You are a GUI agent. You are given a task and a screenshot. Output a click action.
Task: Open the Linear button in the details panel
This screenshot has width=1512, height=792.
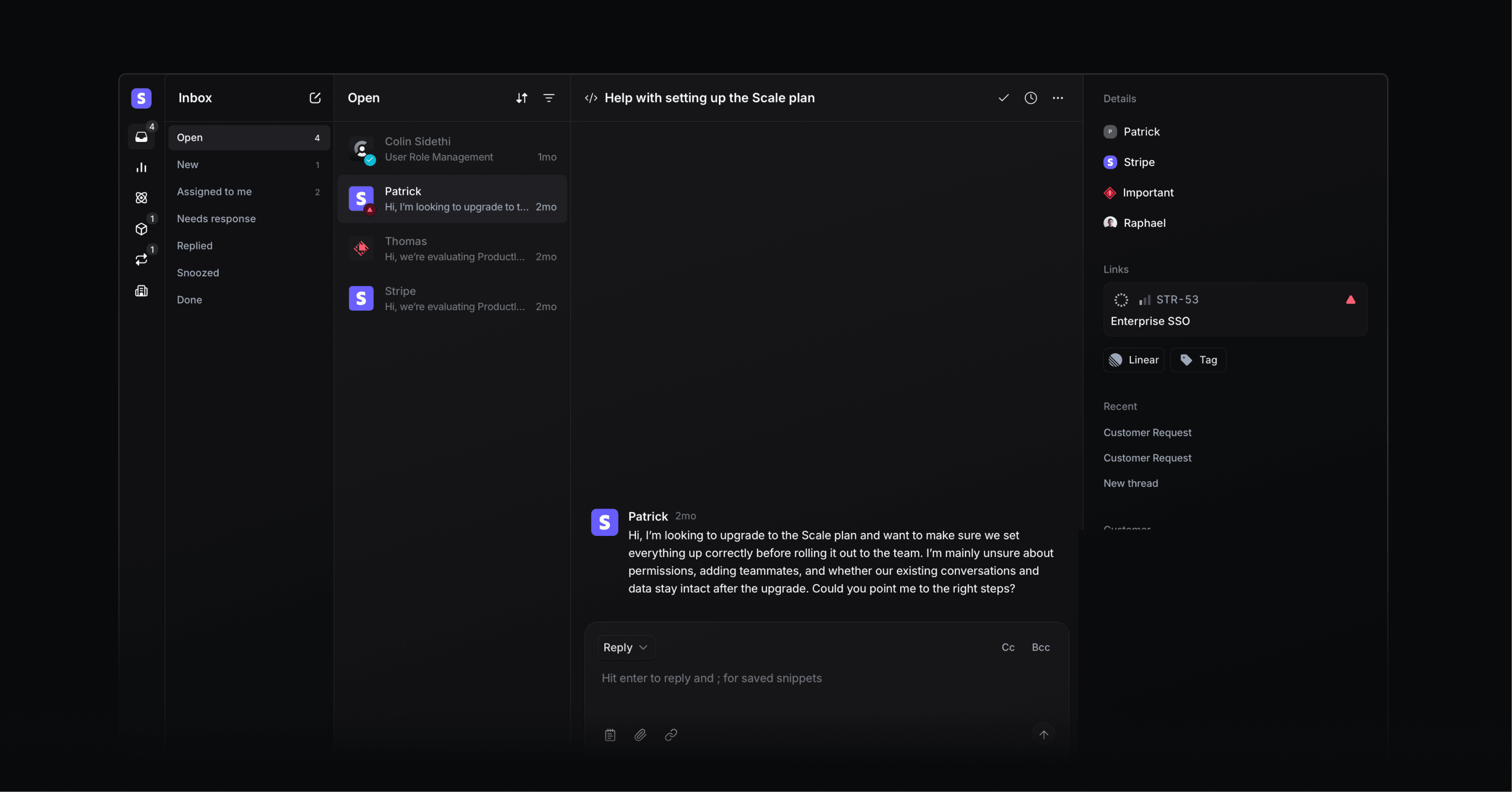[x=1133, y=360]
